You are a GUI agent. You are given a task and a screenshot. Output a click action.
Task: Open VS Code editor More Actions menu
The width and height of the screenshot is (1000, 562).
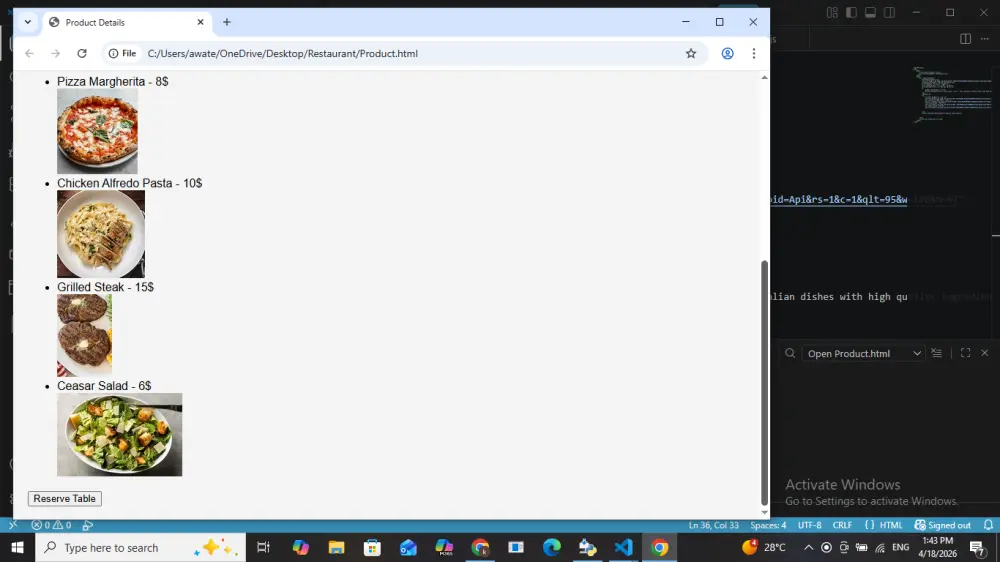pos(985,39)
